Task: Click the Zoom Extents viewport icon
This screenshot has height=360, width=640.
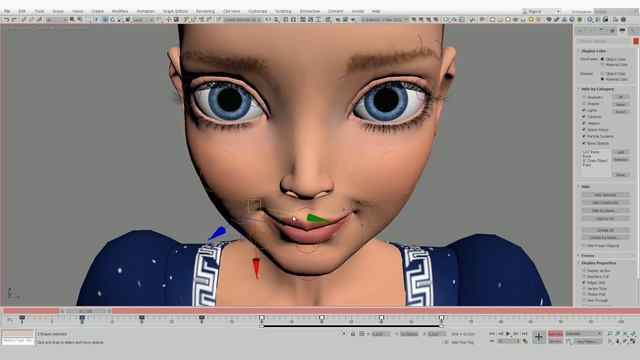Action: (625, 334)
